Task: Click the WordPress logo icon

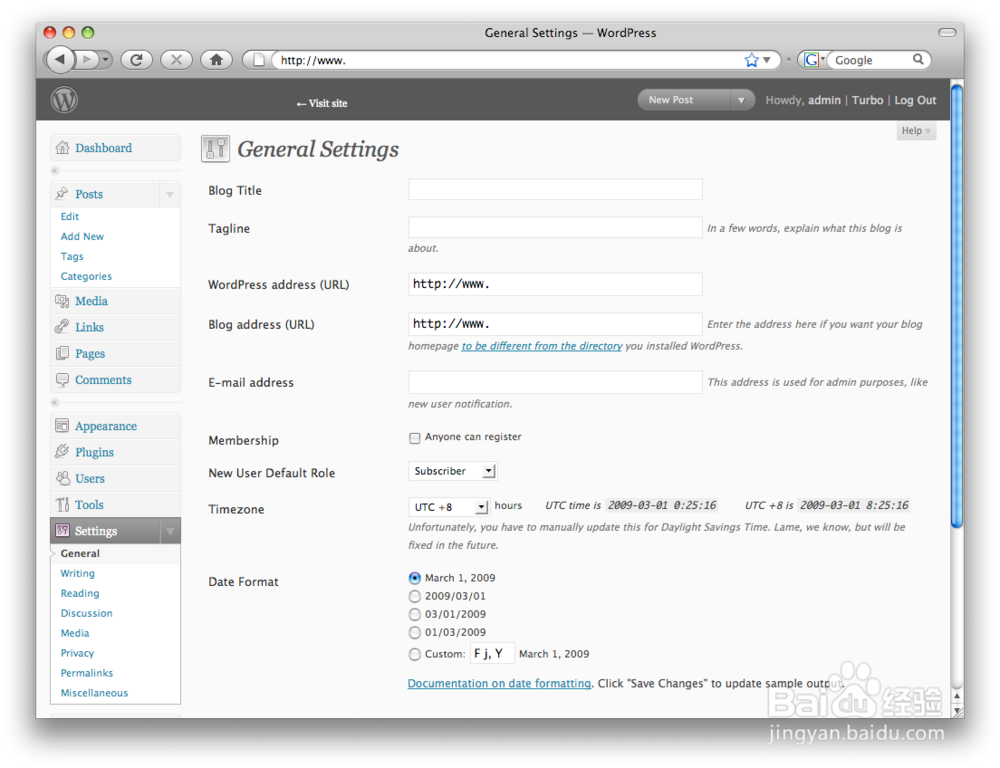Action: 64,100
